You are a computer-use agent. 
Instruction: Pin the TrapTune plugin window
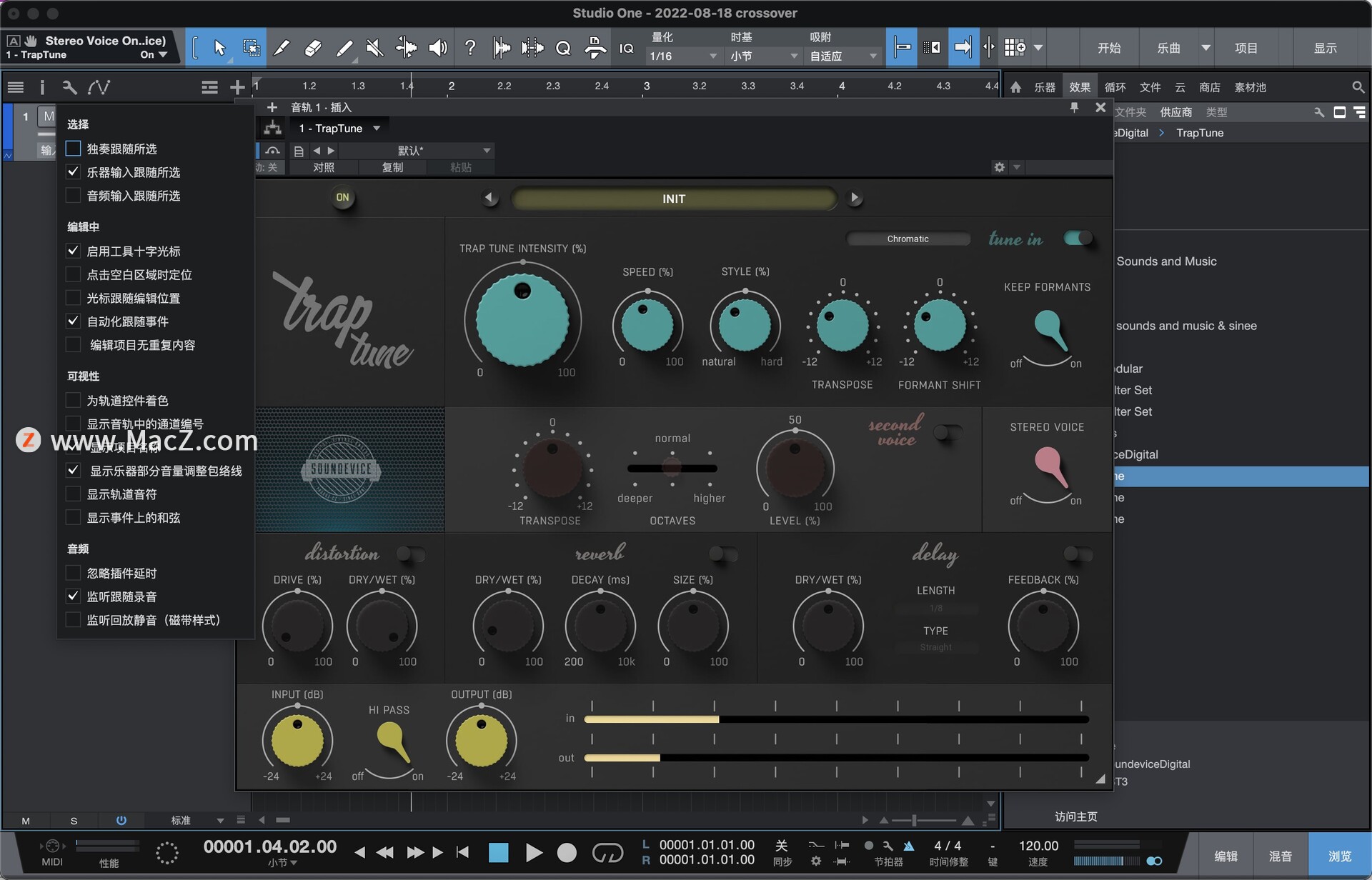click(x=1074, y=107)
